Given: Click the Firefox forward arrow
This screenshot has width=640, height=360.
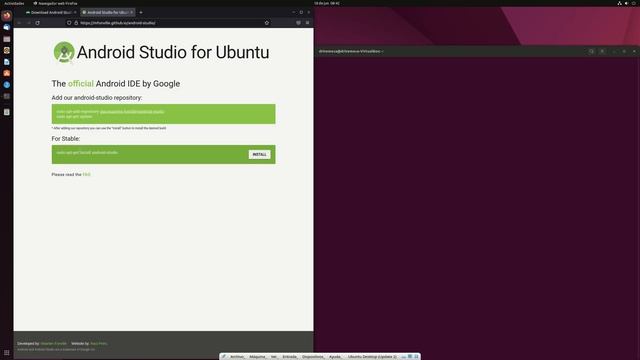Looking at the screenshot, I should [29, 23].
